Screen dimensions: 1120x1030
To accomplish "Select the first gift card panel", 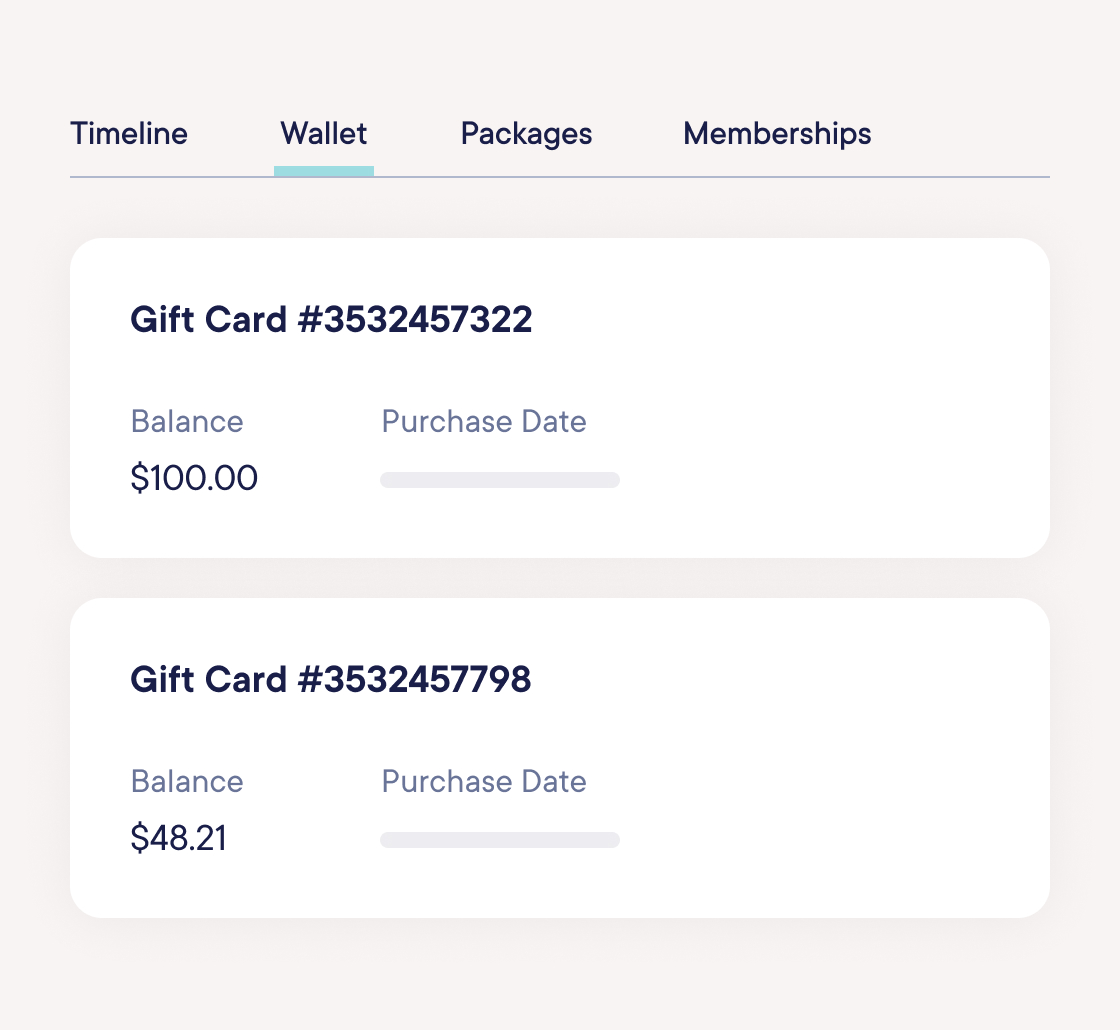I will point(560,397).
